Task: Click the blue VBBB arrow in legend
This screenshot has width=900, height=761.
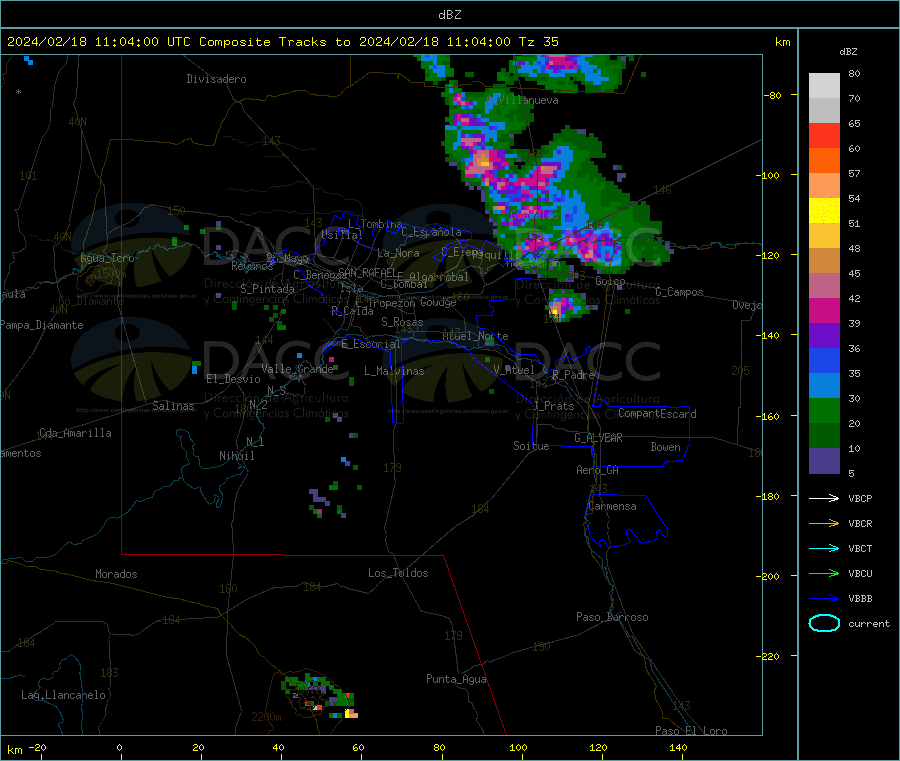Action: (x=824, y=598)
